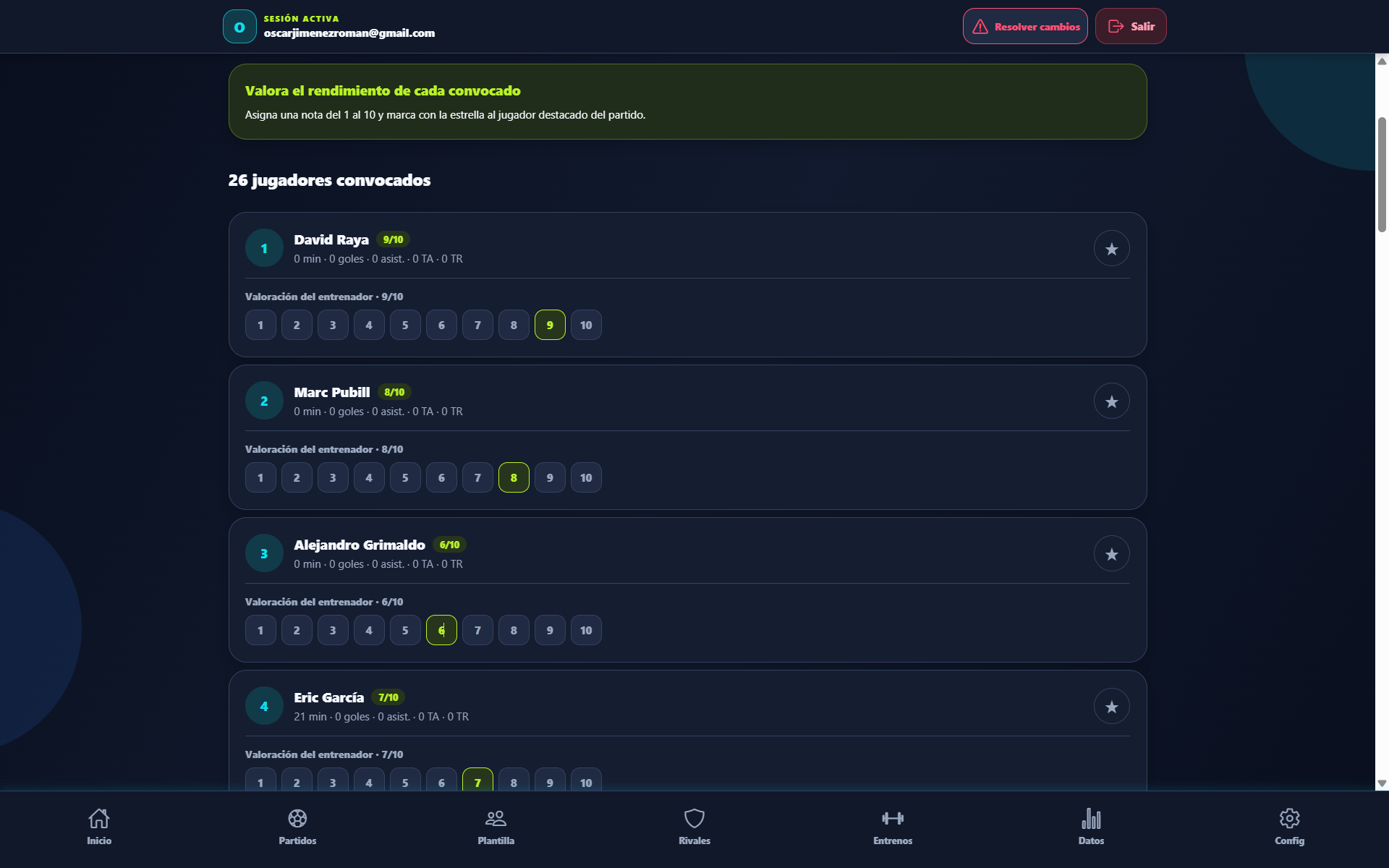This screenshot has width=1389, height=868.
Task: Rate Marc Pubill a 6
Action: [441, 477]
